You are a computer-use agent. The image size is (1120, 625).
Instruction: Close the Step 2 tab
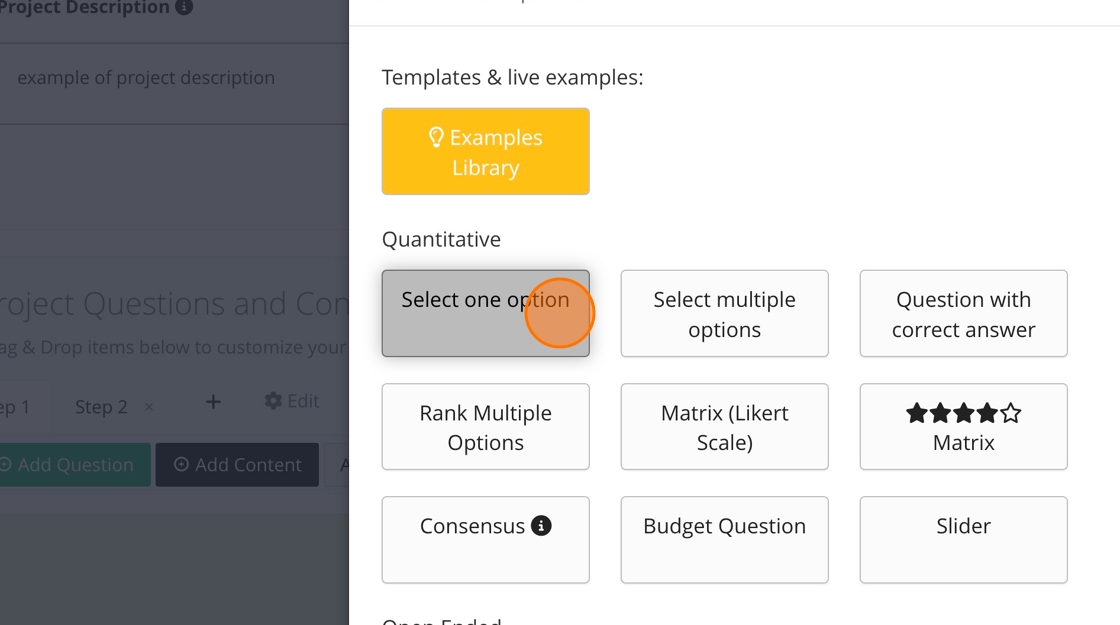pos(149,407)
